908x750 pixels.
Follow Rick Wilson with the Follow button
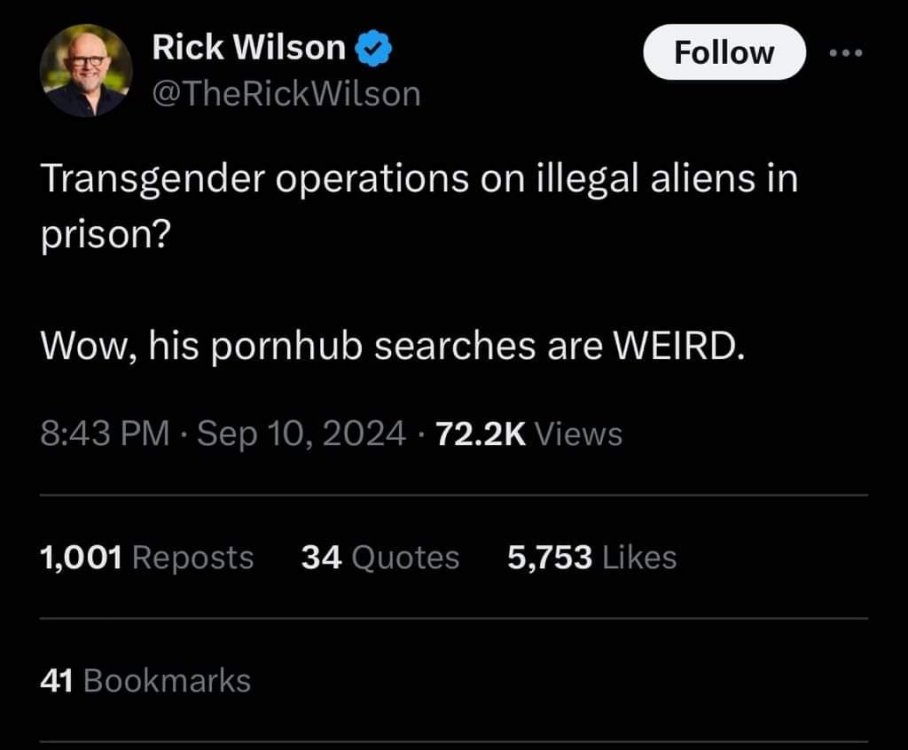click(724, 52)
